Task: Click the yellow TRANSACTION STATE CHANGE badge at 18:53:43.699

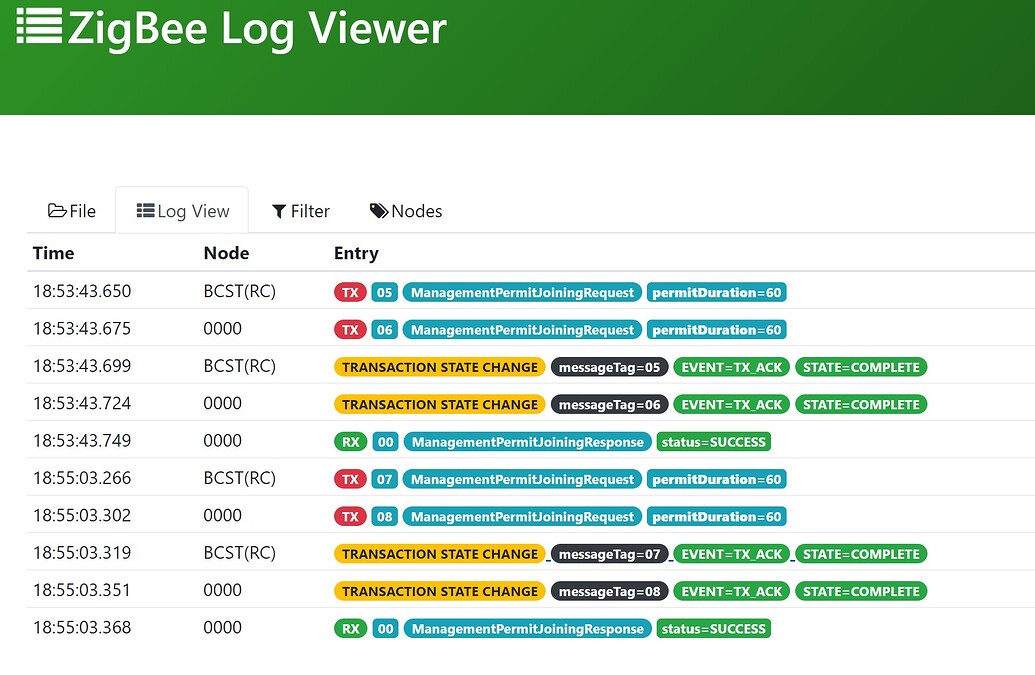Action: (x=440, y=366)
